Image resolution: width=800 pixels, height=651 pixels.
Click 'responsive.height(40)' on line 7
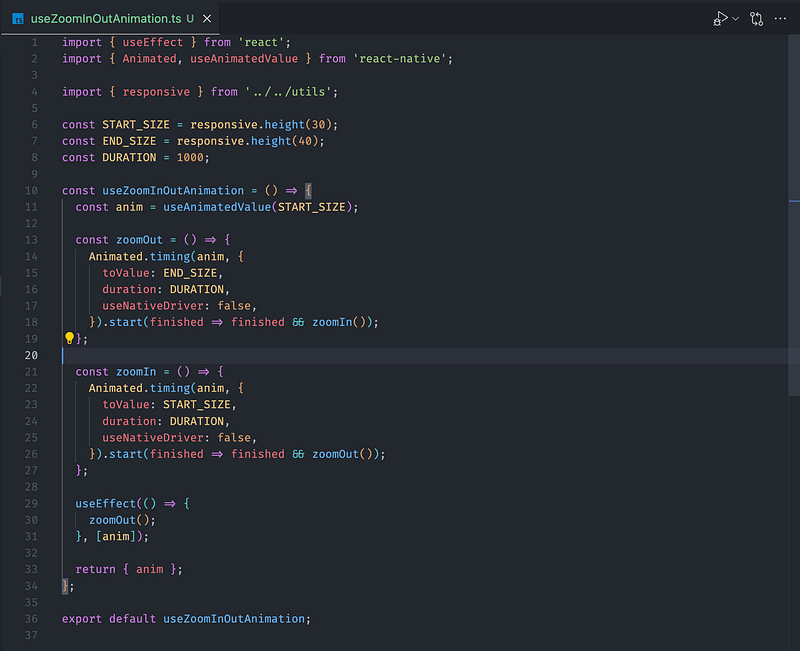click(x=247, y=141)
